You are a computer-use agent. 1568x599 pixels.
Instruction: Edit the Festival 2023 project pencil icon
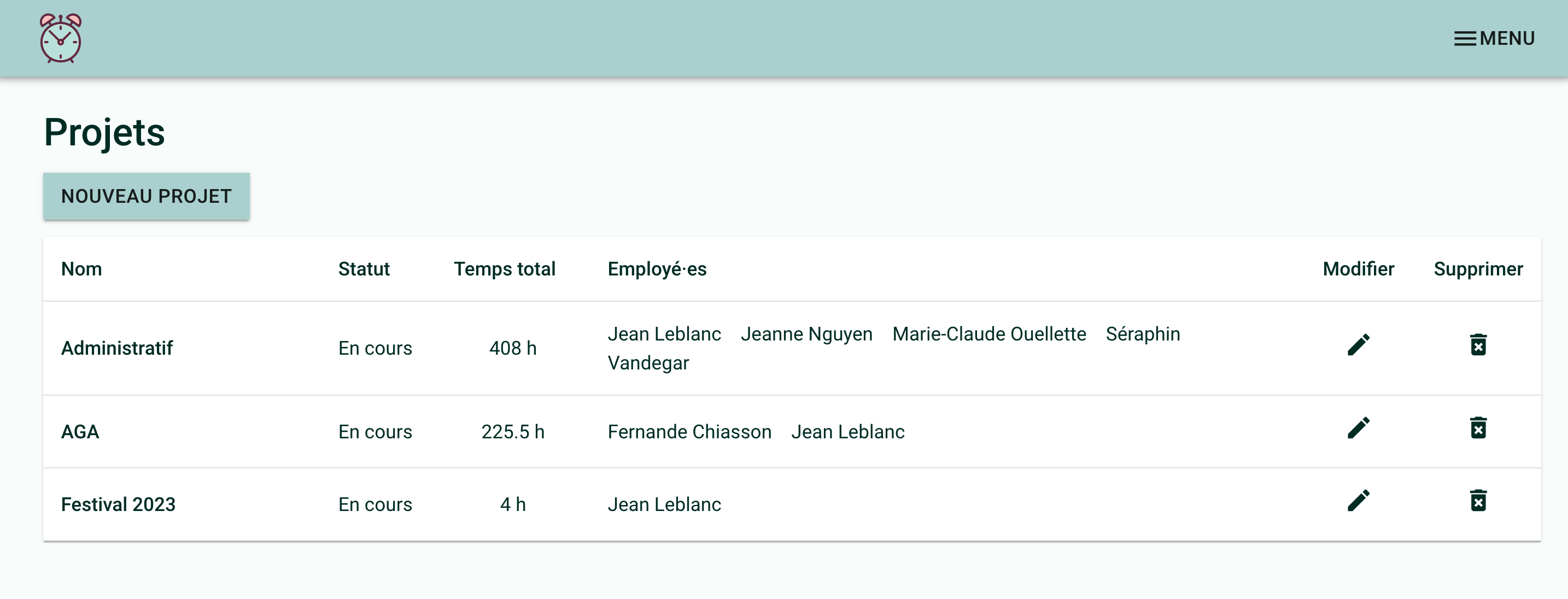coord(1358,501)
